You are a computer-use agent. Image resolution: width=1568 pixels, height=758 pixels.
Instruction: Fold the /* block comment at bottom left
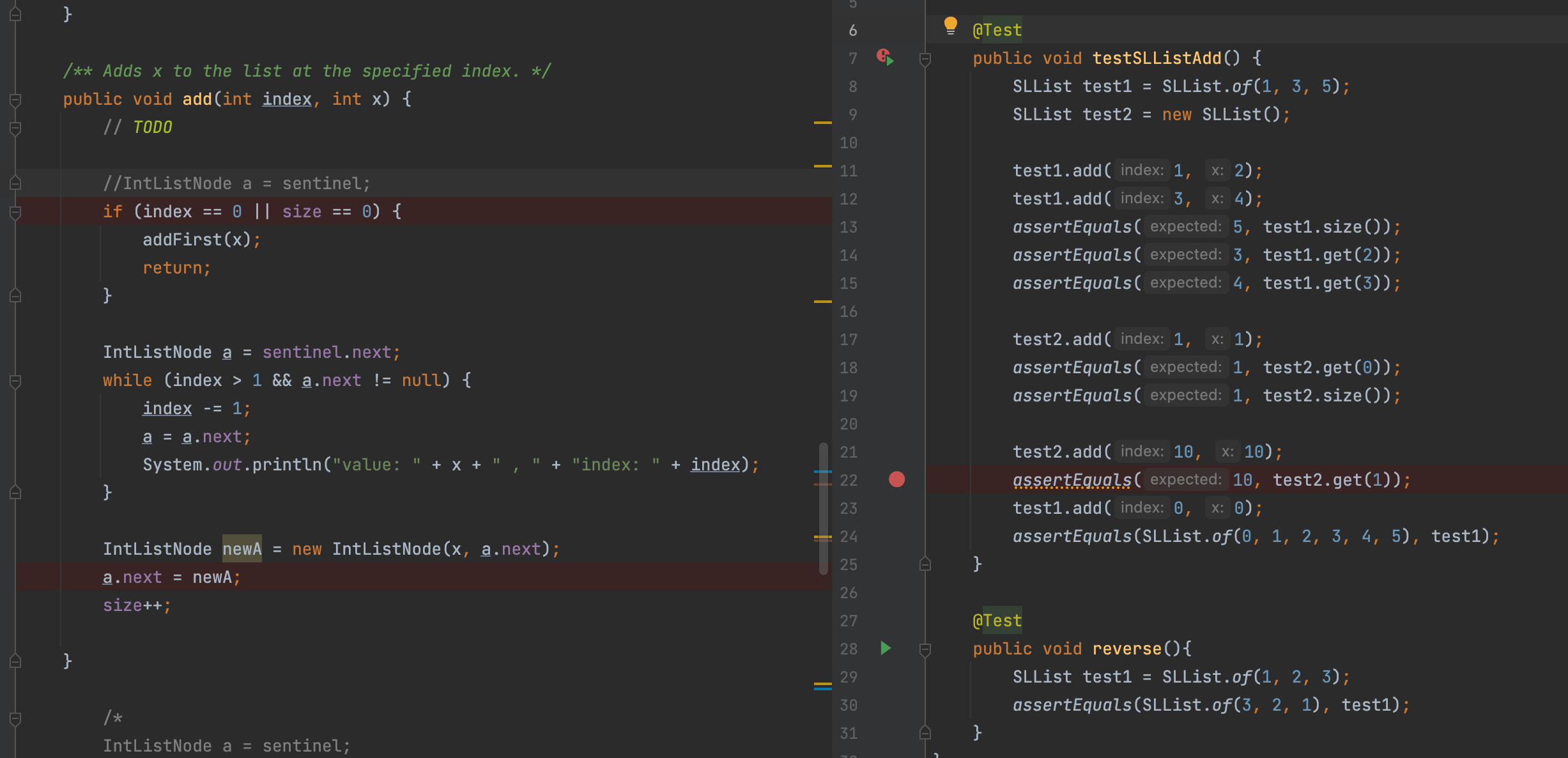pyautogui.click(x=15, y=719)
